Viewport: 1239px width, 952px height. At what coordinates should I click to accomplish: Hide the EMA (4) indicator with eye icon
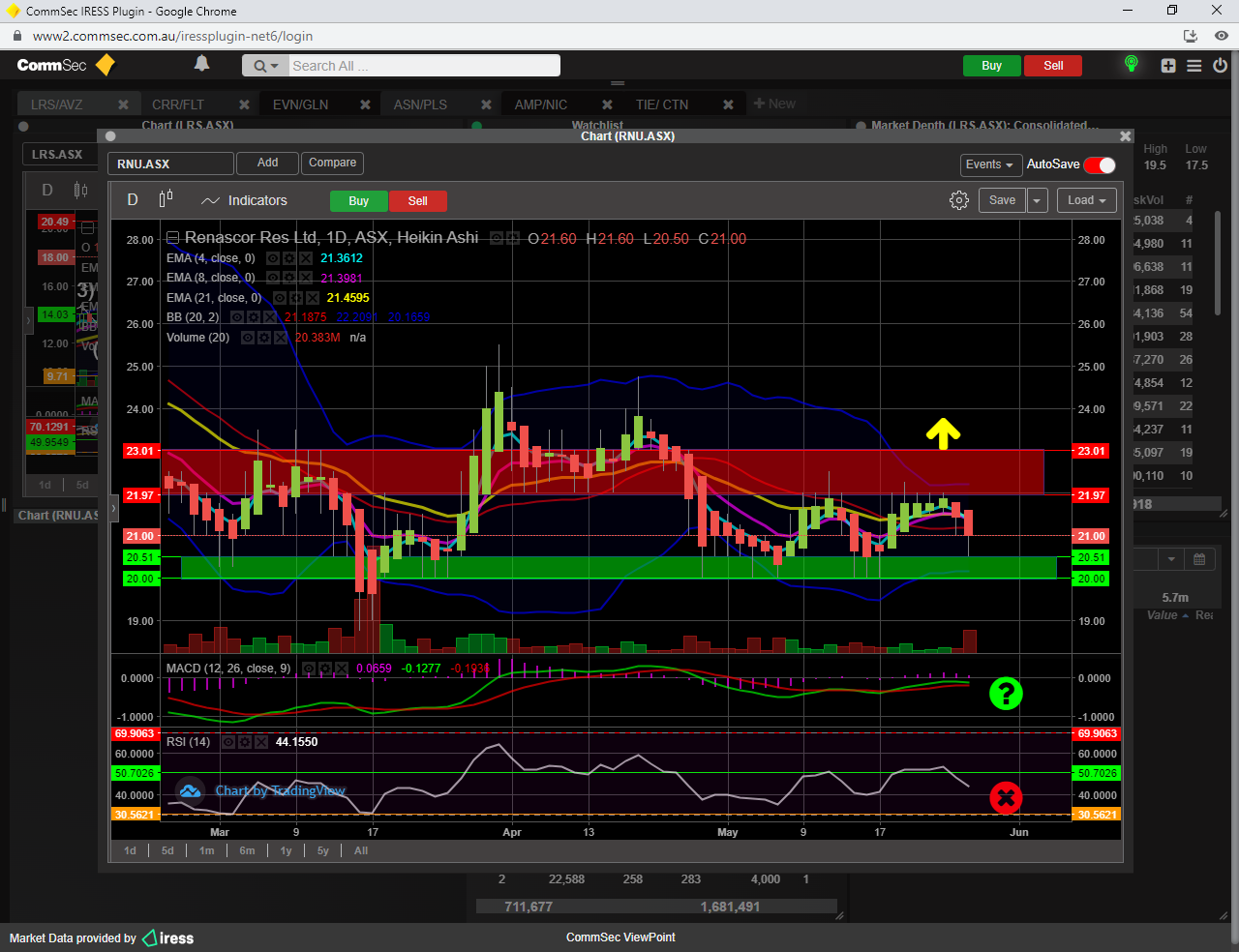(273, 258)
